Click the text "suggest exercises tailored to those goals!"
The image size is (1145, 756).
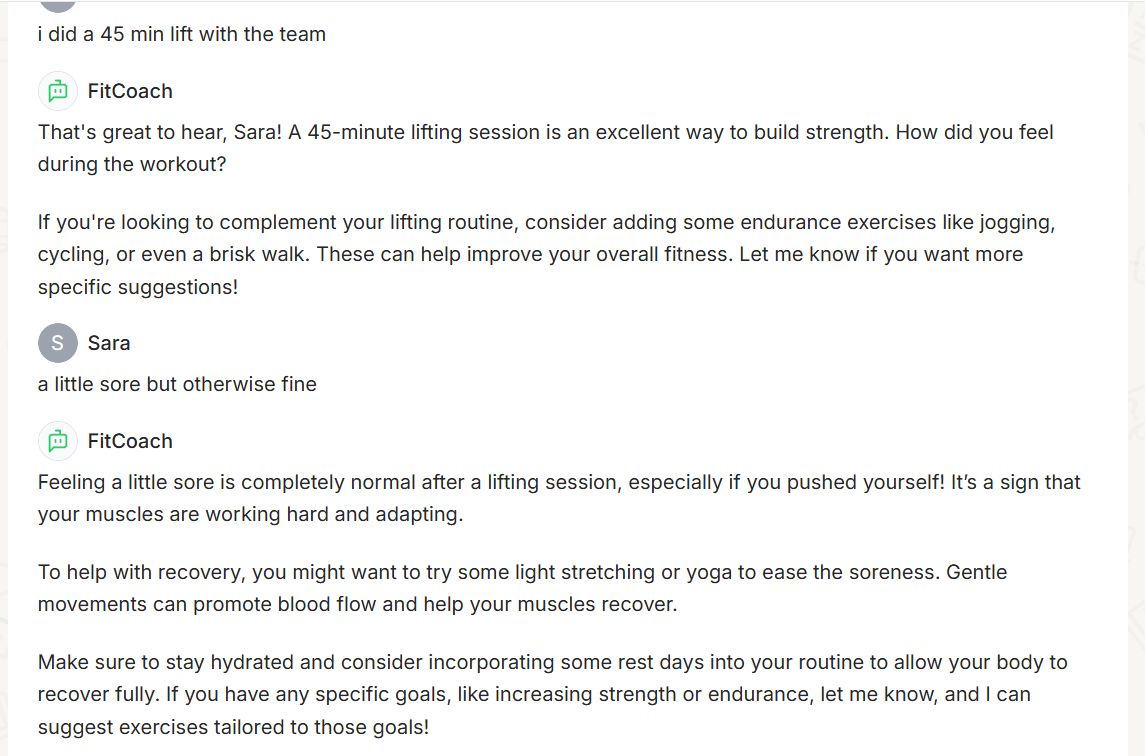coord(234,728)
